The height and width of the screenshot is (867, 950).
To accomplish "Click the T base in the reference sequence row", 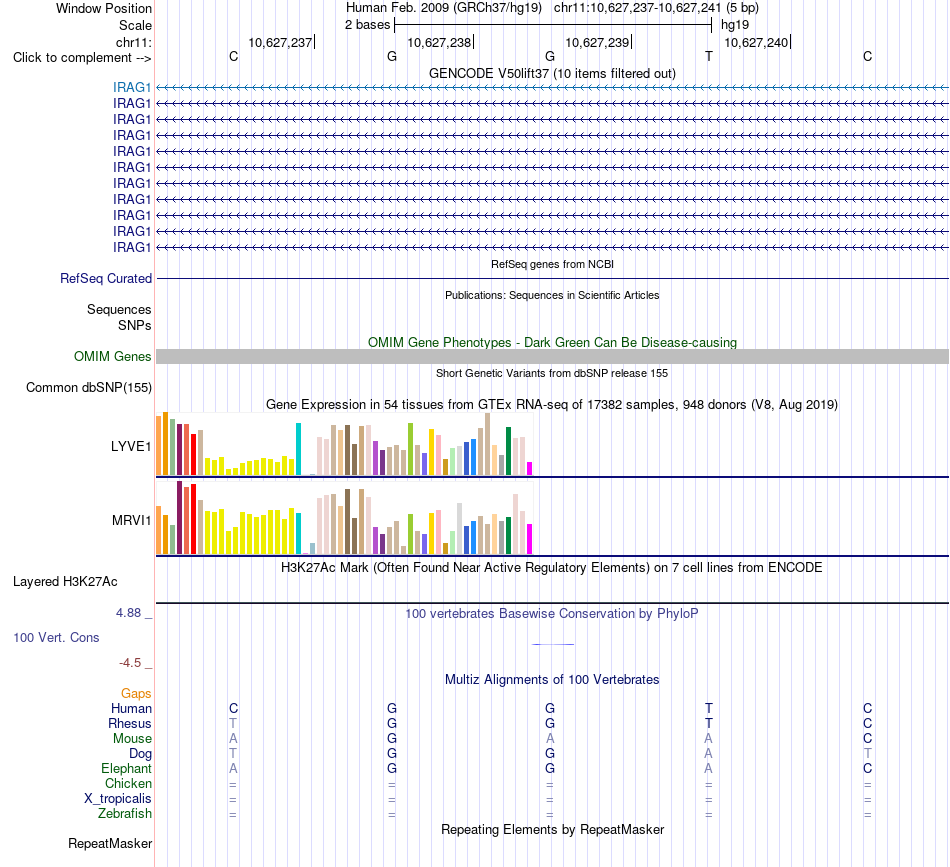I will pyautogui.click(x=709, y=56).
